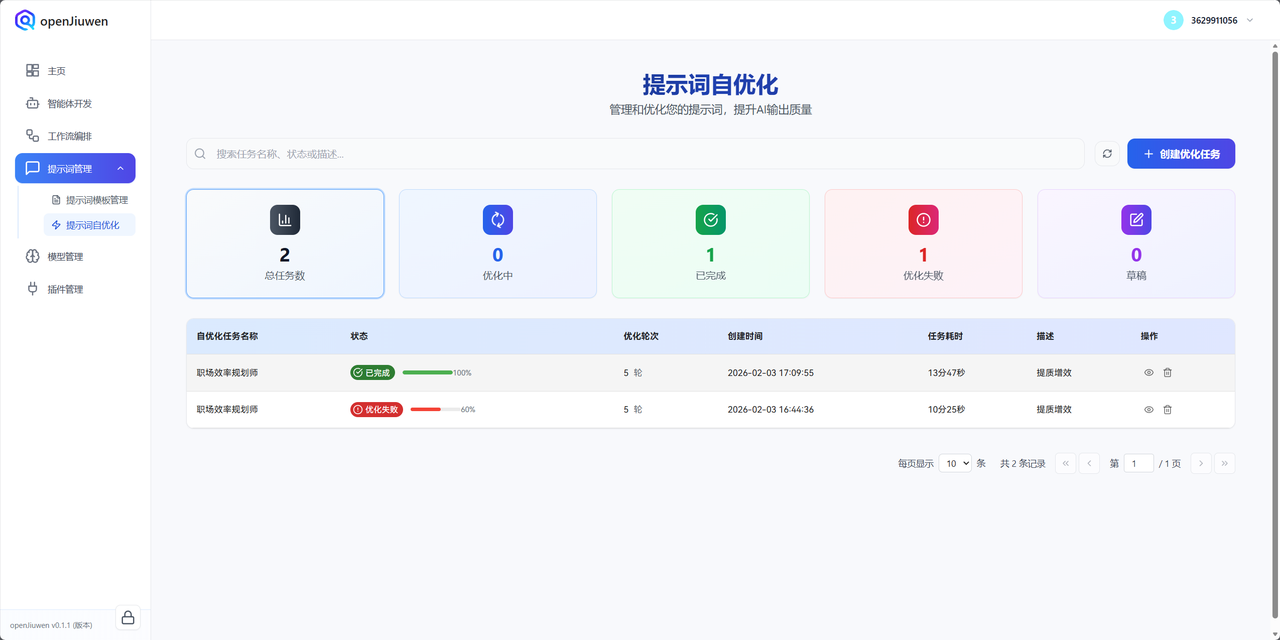Screen dimensions: 1280x640
Task: Click 优化轮次 column header
Action: click(641, 336)
